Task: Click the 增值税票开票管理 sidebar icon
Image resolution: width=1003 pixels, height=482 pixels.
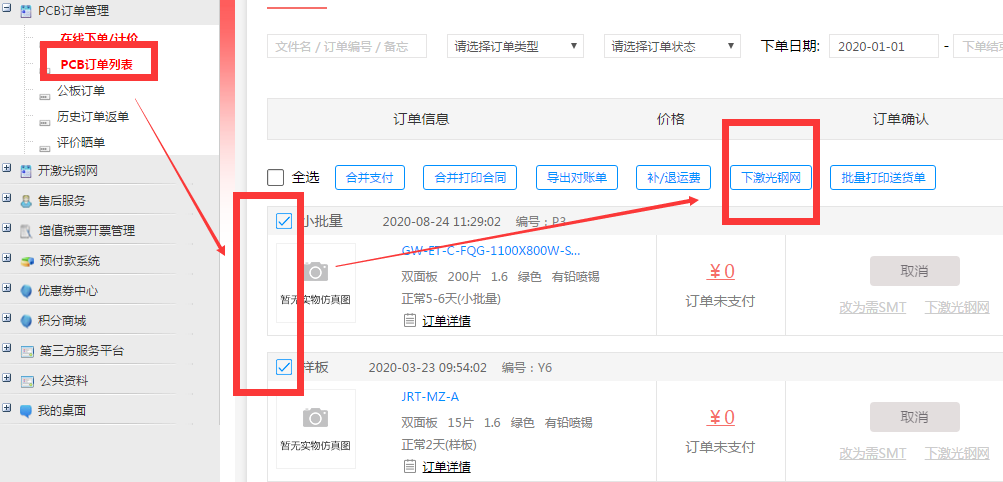Action: click(x=27, y=231)
